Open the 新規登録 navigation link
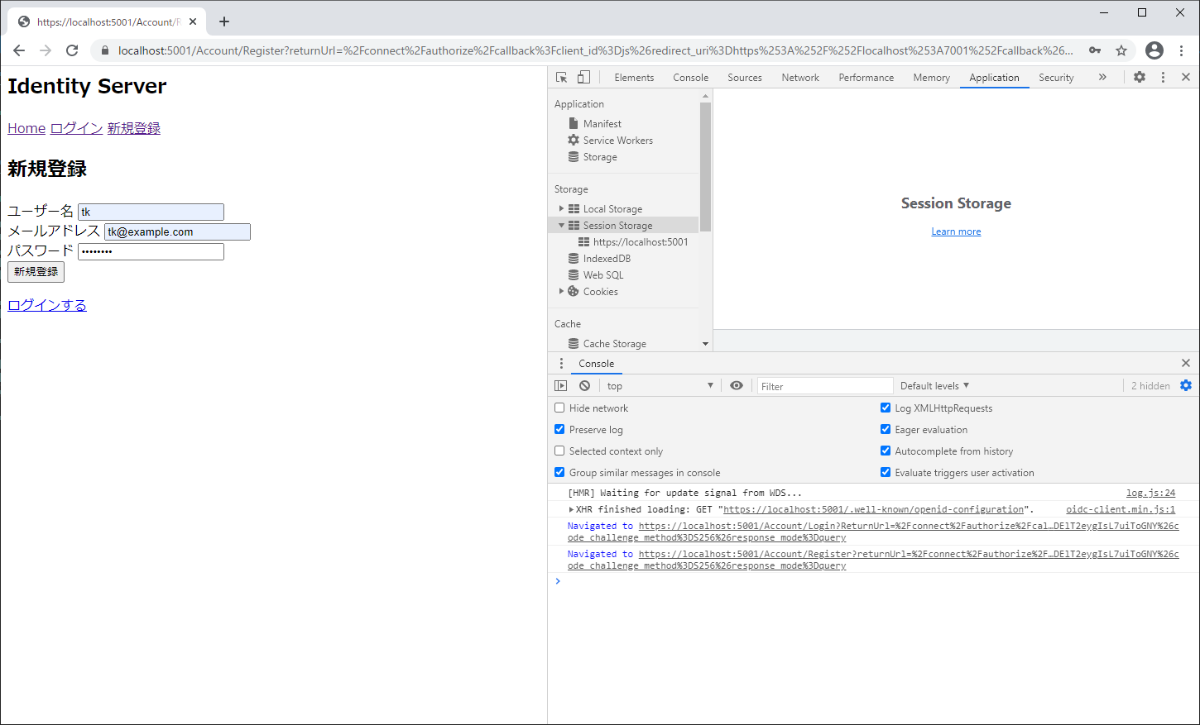 coord(134,128)
